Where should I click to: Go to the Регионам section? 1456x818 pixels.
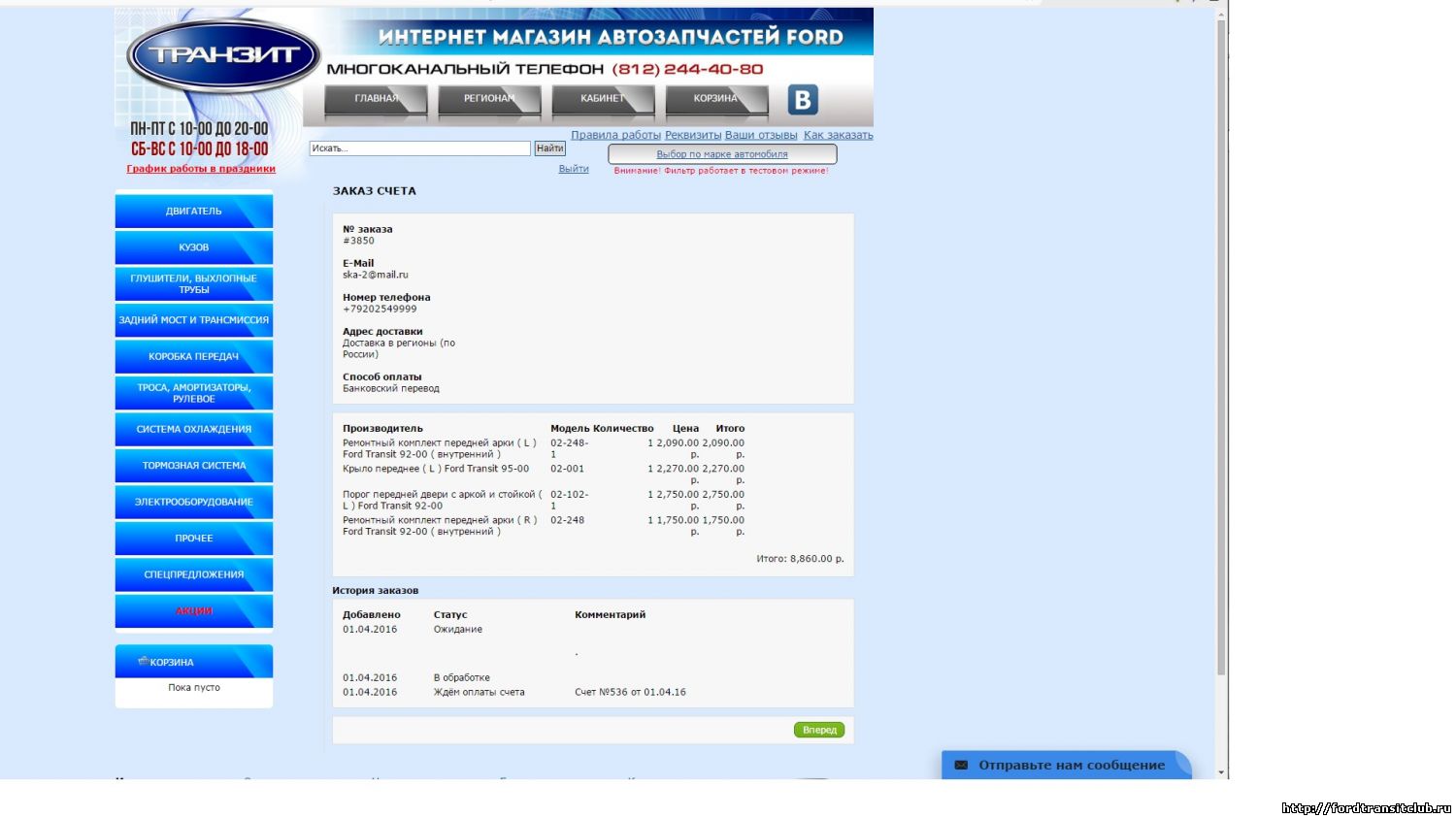489,99
